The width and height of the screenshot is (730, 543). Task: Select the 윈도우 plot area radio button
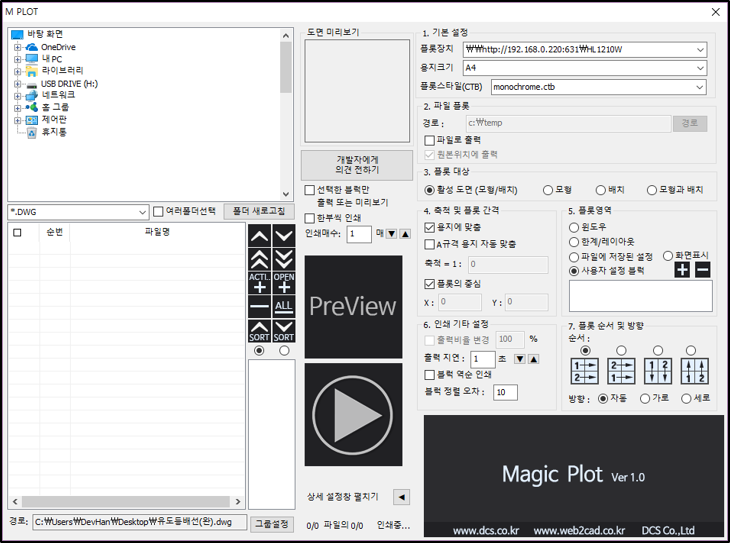pos(574,227)
